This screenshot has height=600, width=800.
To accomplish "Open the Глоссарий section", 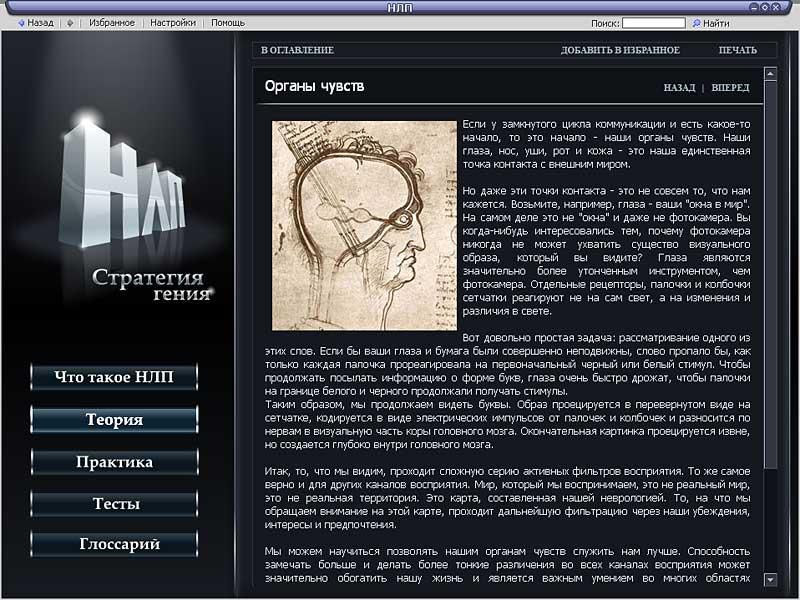I will click(x=114, y=545).
